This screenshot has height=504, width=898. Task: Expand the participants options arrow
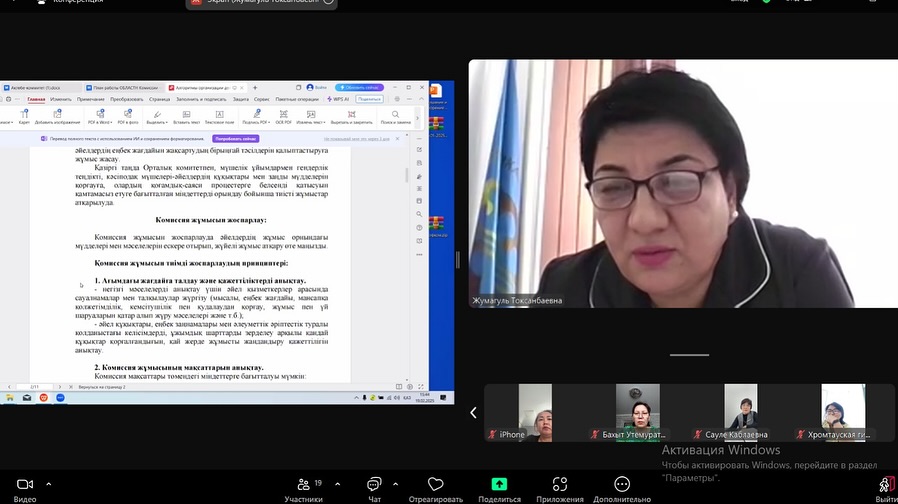pyautogui.click(x=337, y=485)
